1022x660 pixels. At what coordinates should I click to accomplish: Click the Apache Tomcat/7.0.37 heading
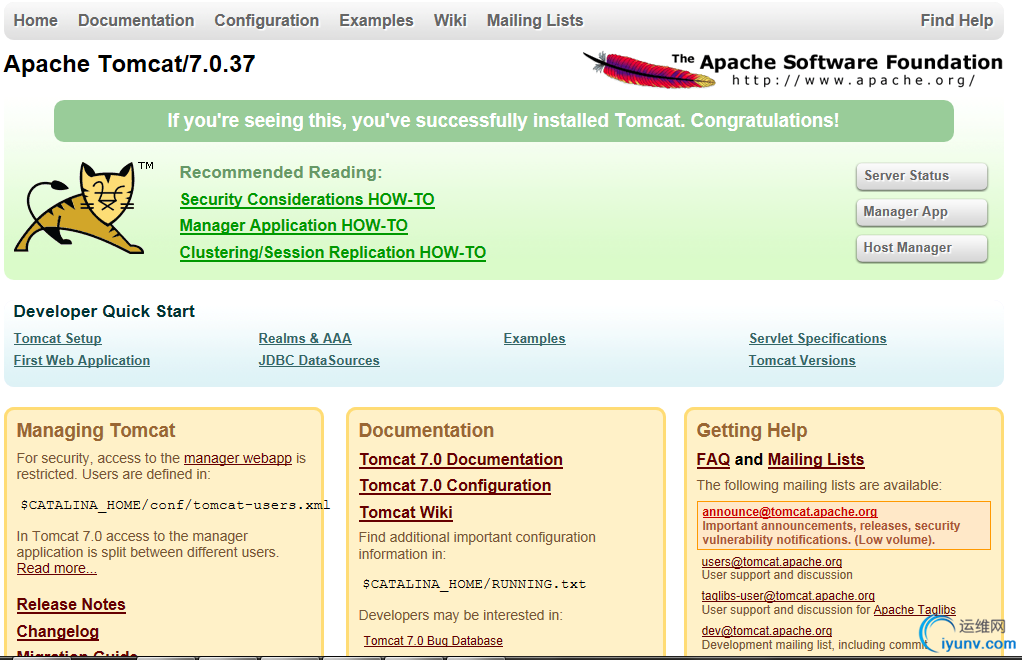coord(130,64)
